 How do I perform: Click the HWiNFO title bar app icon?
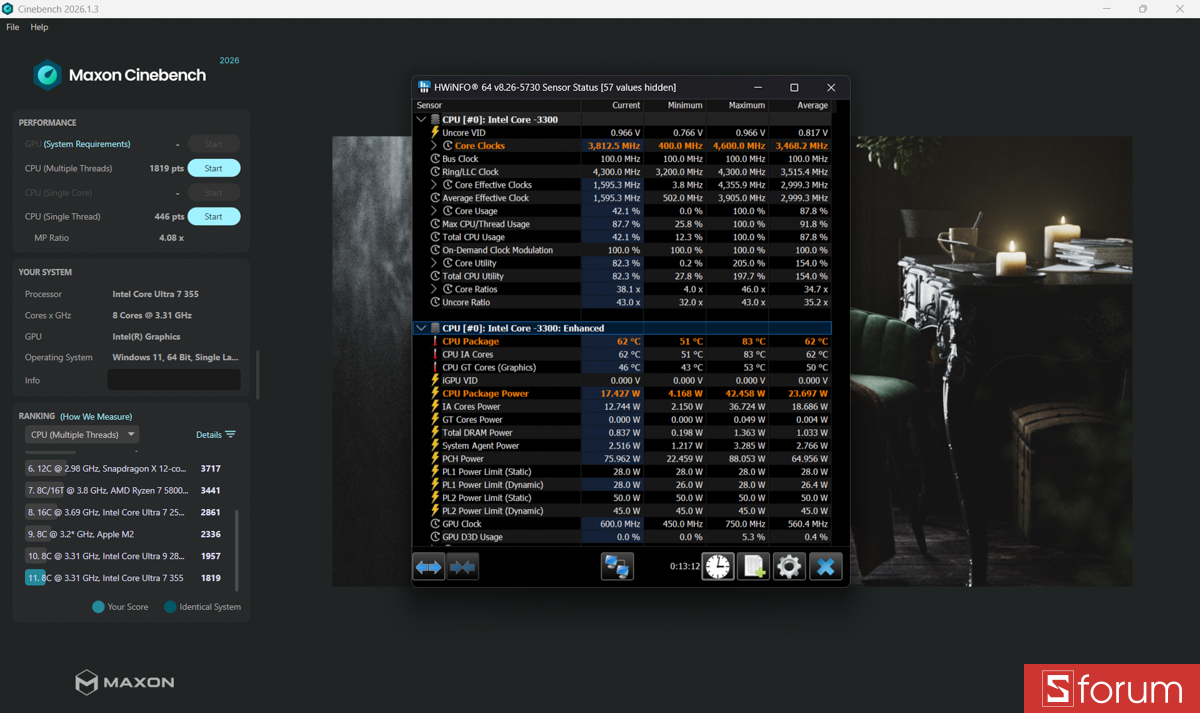pyautogui.click(x=424, y=87)
